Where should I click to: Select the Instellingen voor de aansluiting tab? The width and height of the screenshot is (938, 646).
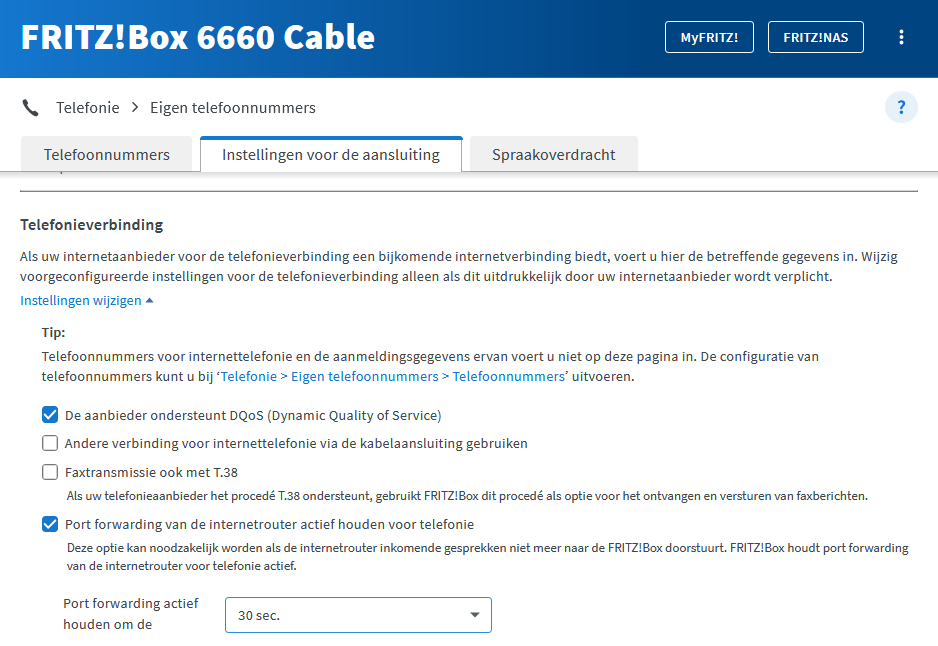pyautogui.click(x=331, y=155)
